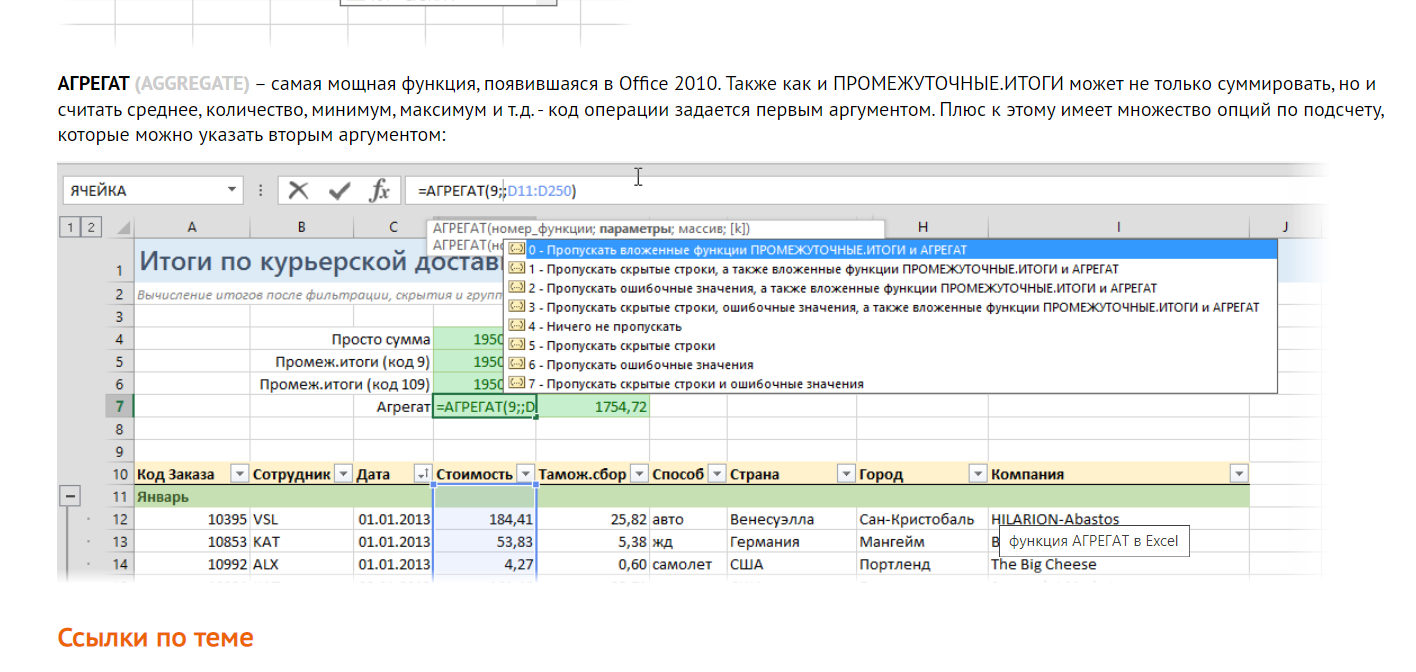Image resolution: width=1416 pixels, height=672 pixels.
Task: Open filter dropdown for Компания column
Action: 1239,474
